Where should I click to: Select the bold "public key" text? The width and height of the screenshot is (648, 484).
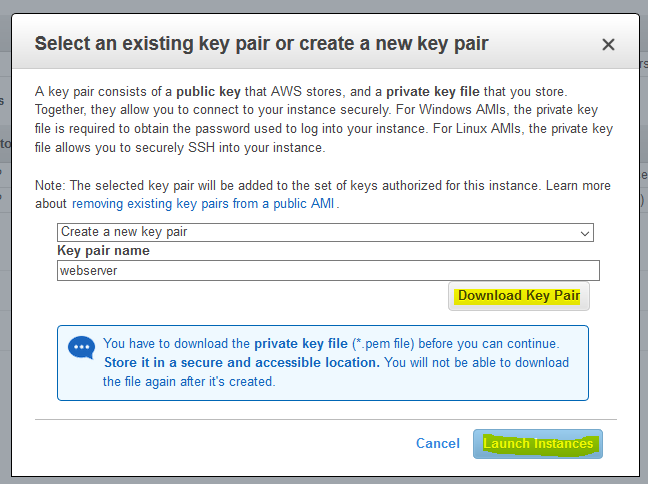(208, 92)
